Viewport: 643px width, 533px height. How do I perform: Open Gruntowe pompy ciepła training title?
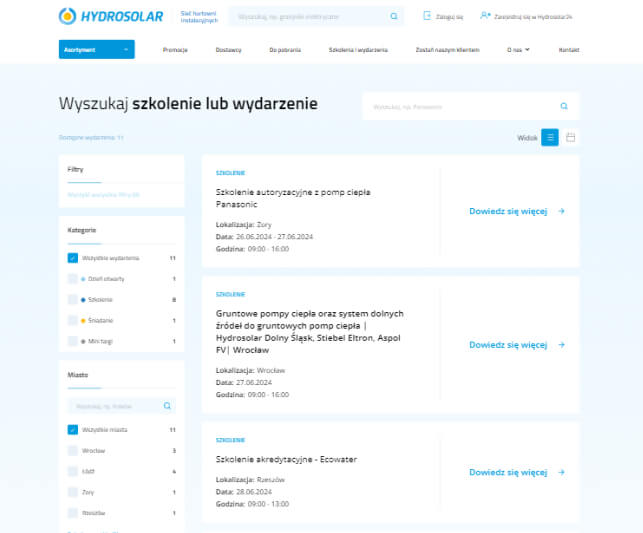[310, 332]
